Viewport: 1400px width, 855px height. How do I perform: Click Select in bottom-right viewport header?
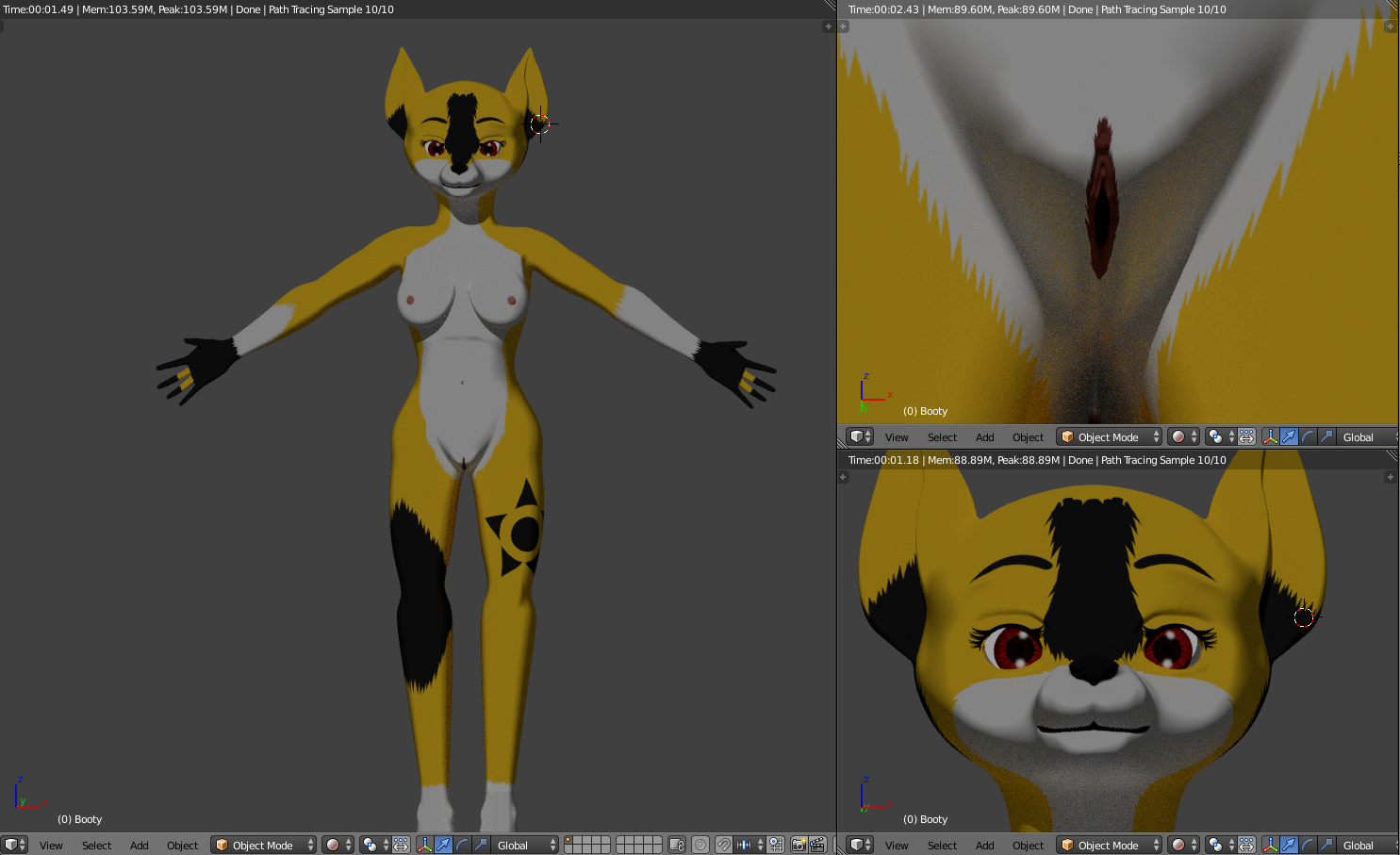click(942, 846)
